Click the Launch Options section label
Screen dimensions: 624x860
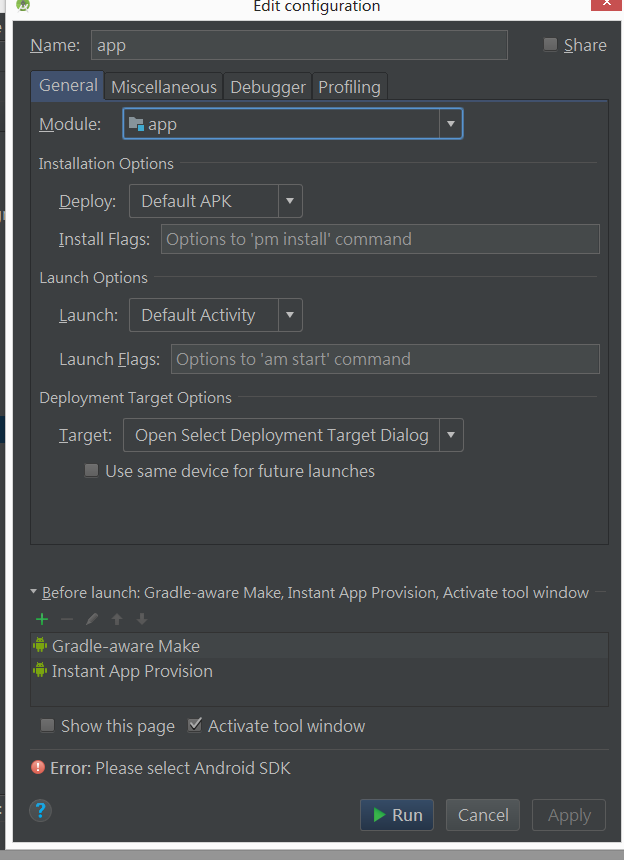[x=94, y=278]
